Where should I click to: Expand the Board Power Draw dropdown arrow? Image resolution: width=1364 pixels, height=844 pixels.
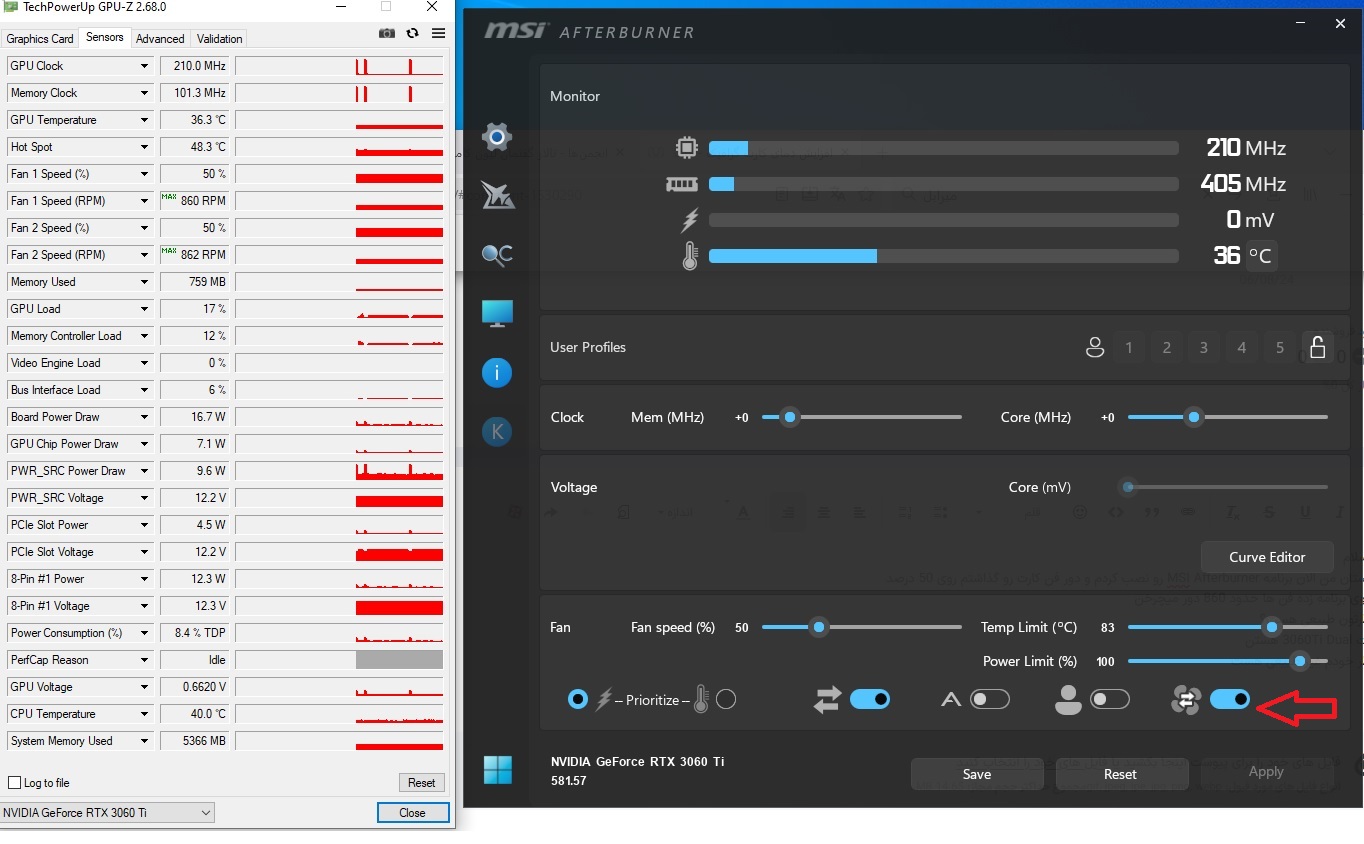[144, 417]
